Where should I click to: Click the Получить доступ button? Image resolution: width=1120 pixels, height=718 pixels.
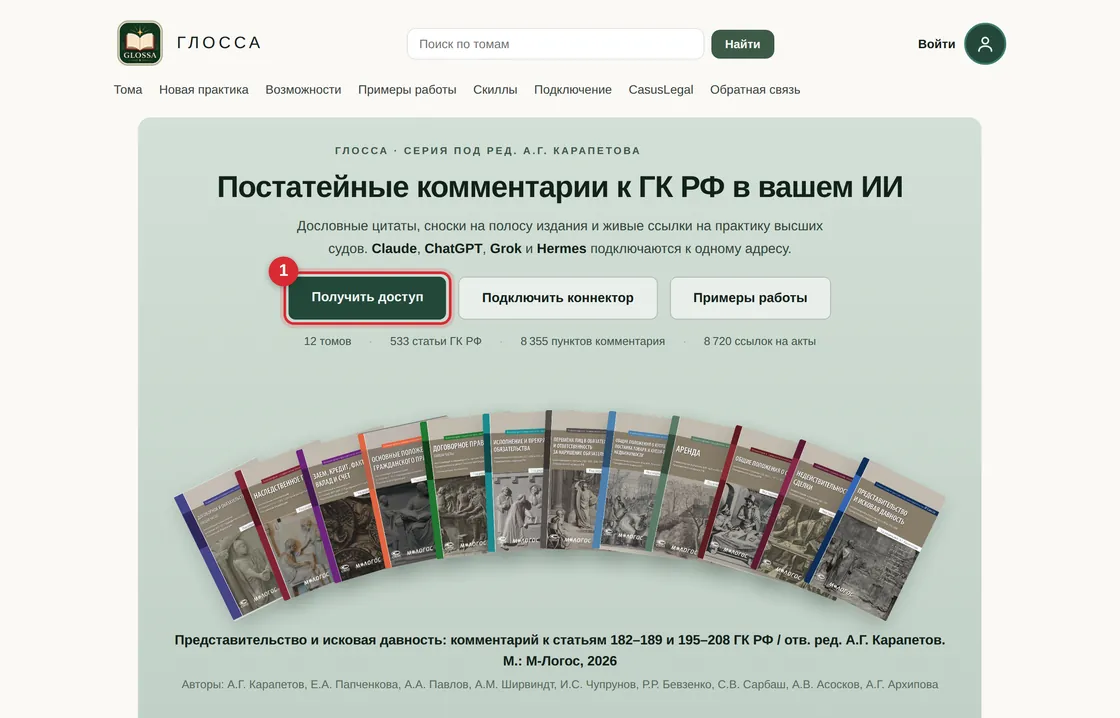pyautogui.click(x=367, y=297)
